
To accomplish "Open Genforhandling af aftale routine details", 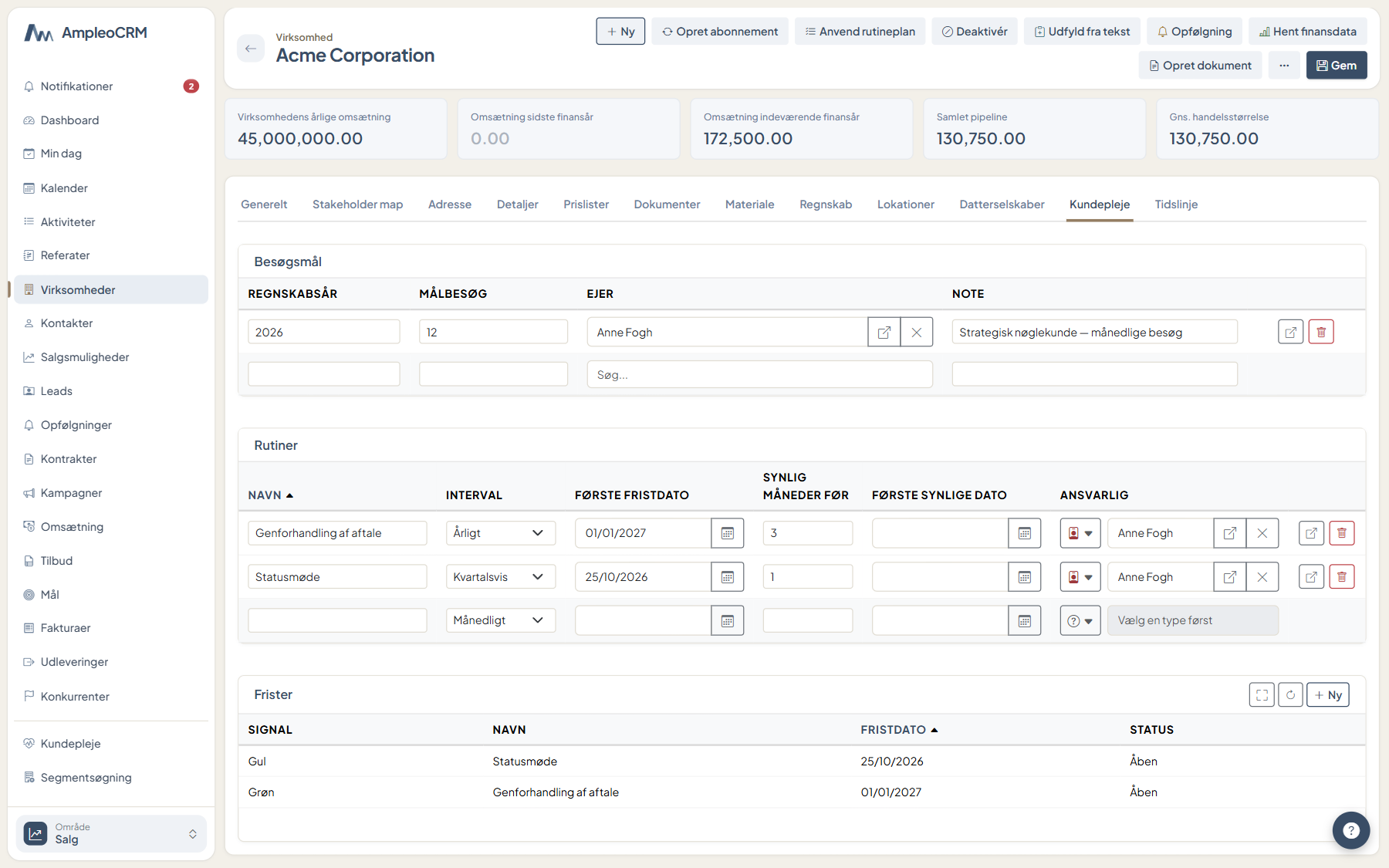I will (1311, 533).
